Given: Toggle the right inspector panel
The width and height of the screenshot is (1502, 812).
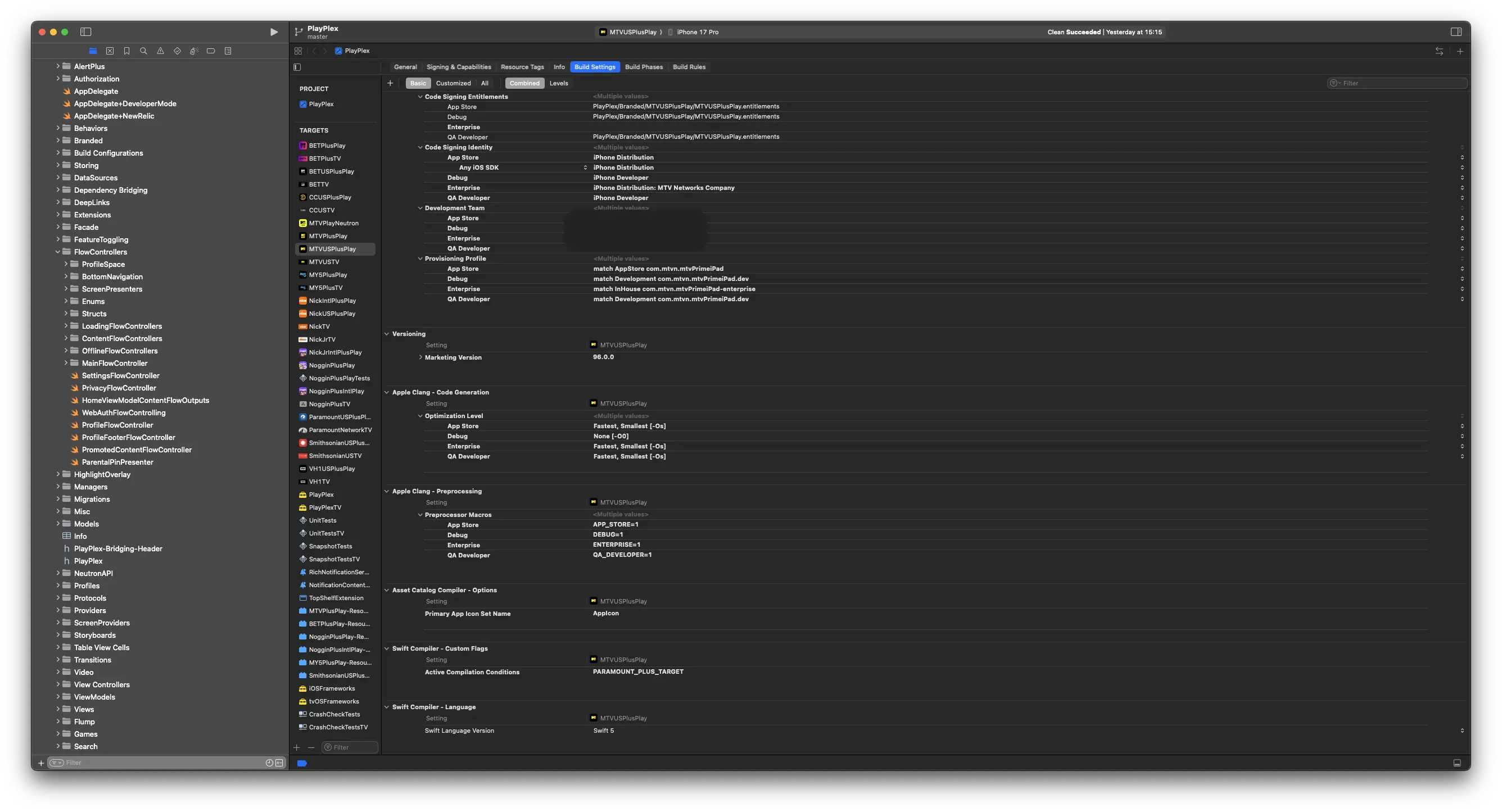Looking at the screenshot, I should point(1456,32).
